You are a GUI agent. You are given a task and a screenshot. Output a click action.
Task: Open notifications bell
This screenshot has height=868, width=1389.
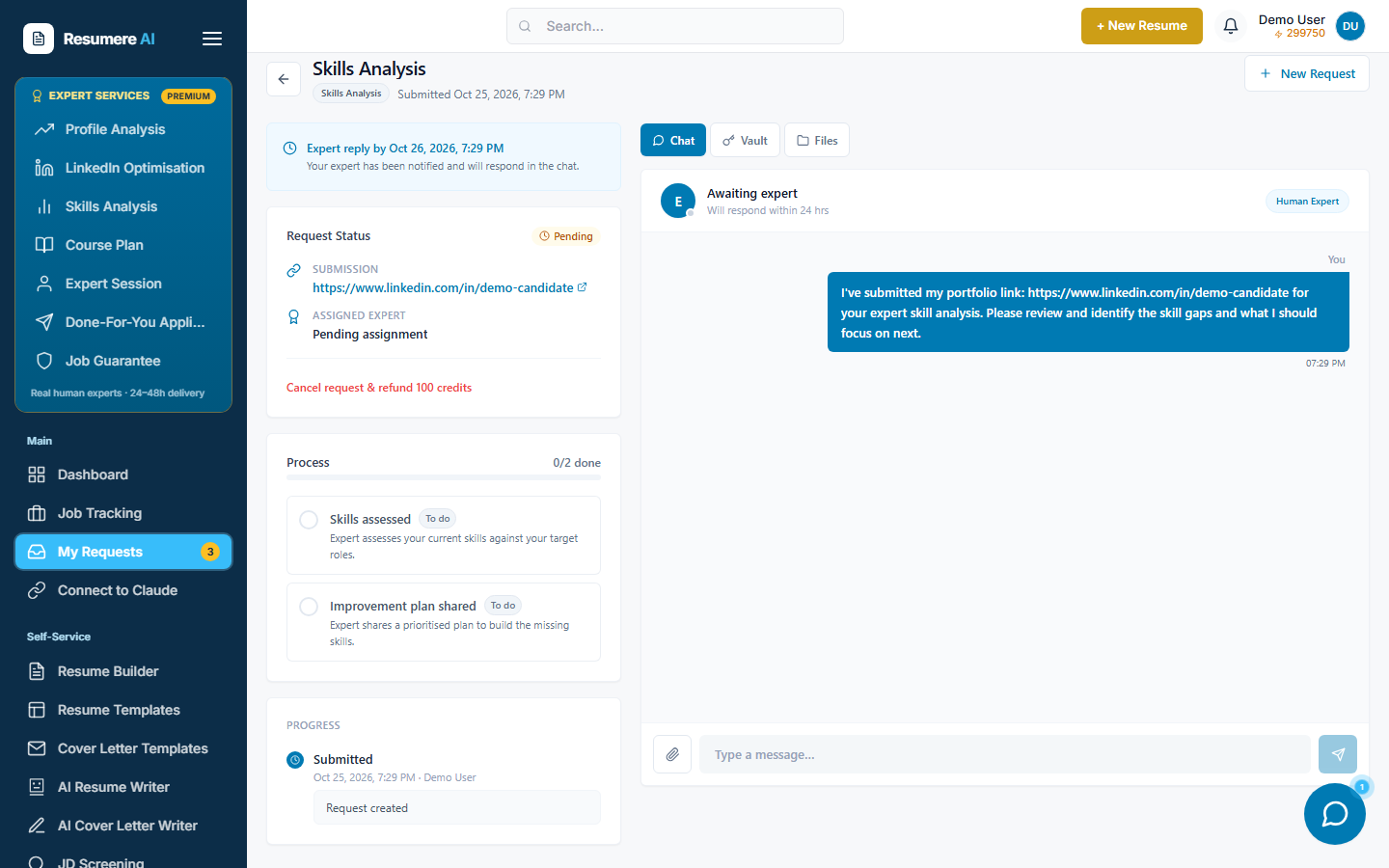pyautogui.click(x=1231, y=26)
